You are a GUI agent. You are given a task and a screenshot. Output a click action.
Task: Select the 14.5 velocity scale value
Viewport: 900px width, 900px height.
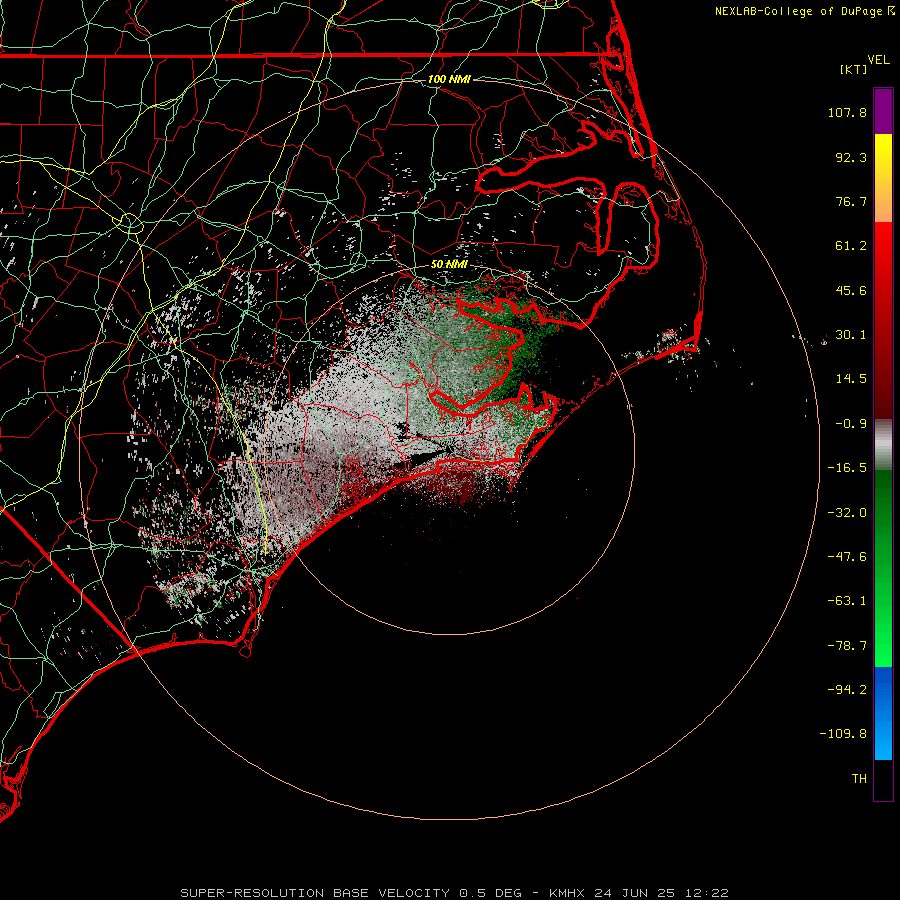pyautogui.click(x=851, y=379)
